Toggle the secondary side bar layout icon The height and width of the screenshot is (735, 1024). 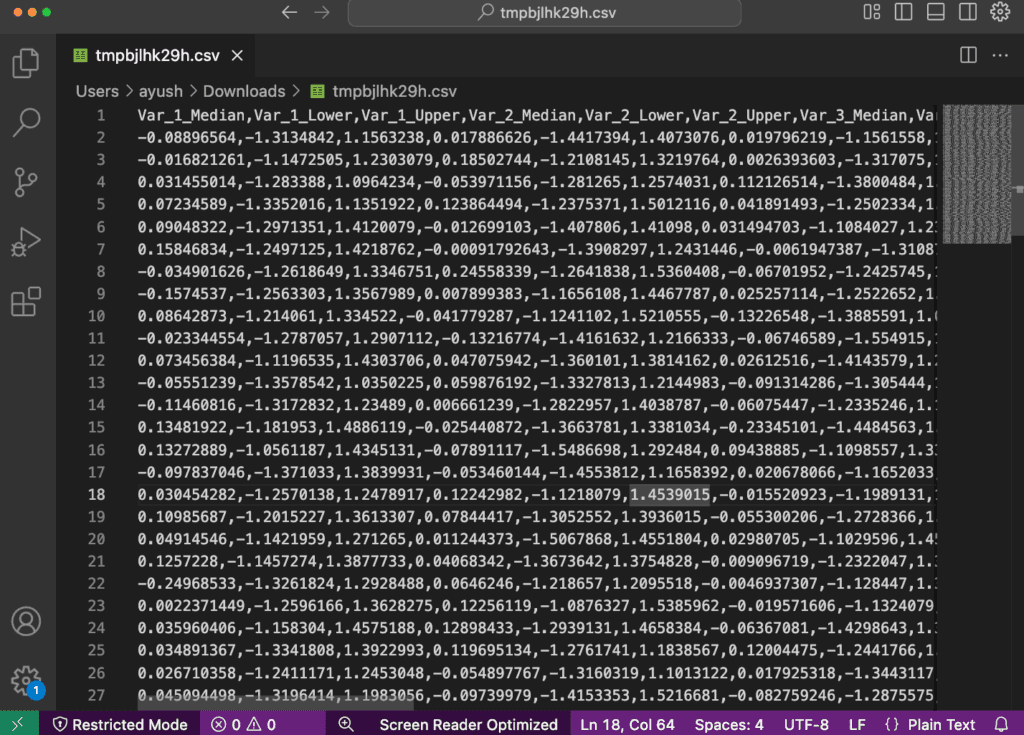(x=967, y=13)
